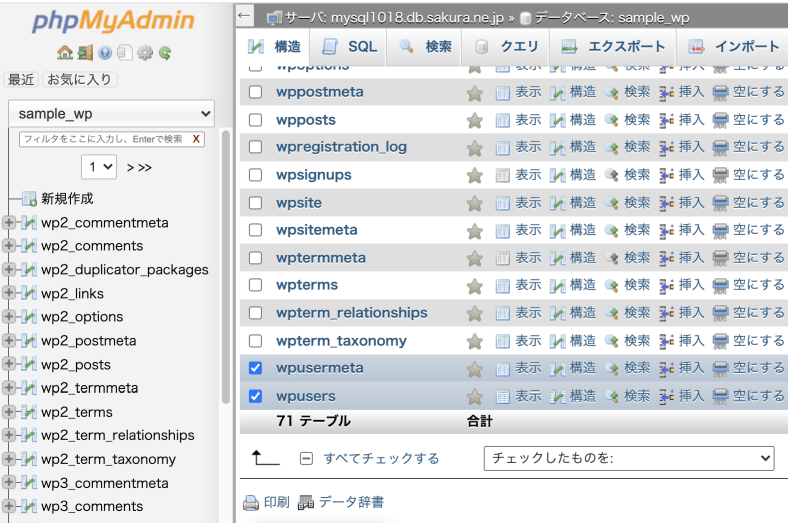This screenshot has width=788, height=523.
Task: Clear filter with red X
Action: click(x=196, y=139)
